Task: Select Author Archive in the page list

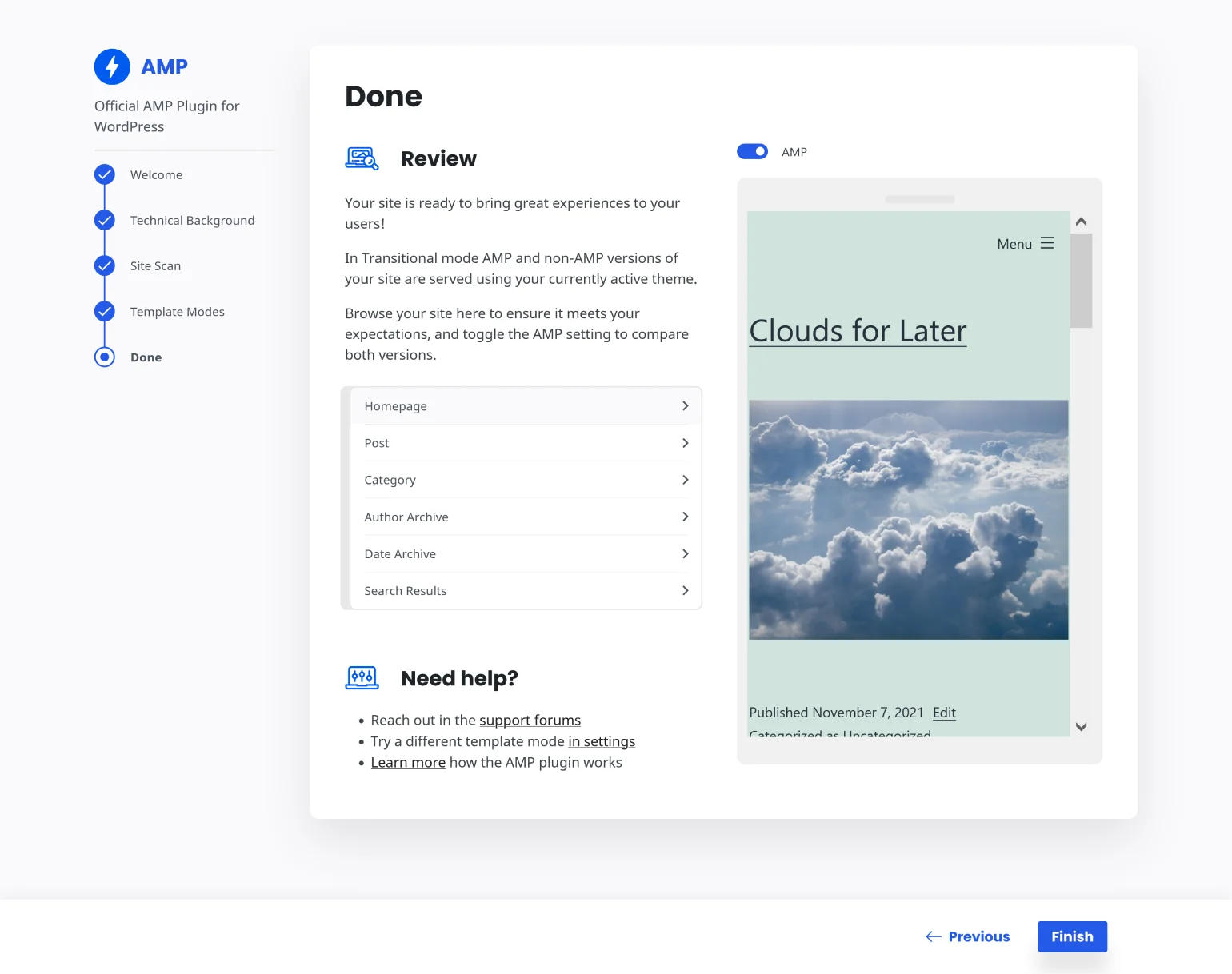Action: [x=406, y=517]
